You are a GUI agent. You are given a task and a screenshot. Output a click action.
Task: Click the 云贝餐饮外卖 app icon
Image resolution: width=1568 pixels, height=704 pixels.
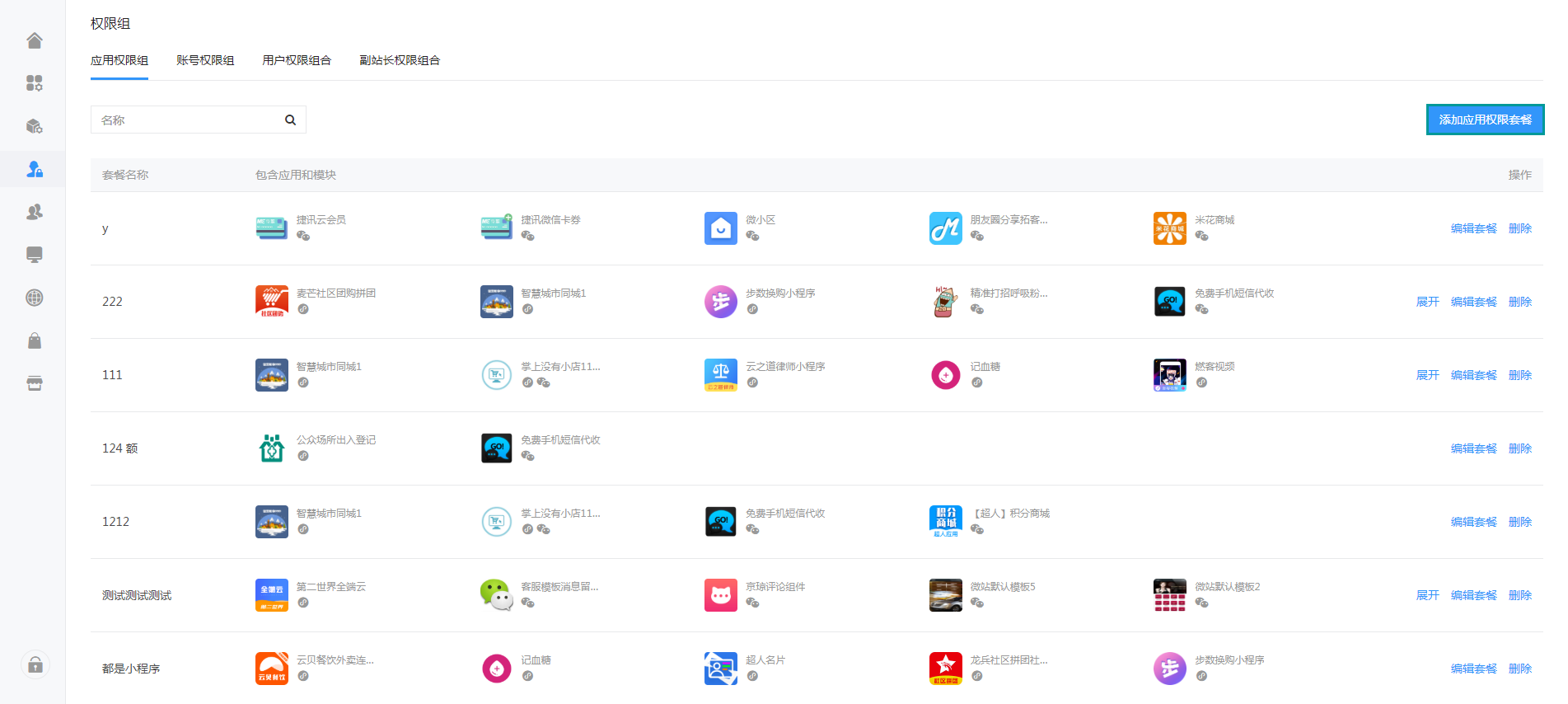[272, 669]
